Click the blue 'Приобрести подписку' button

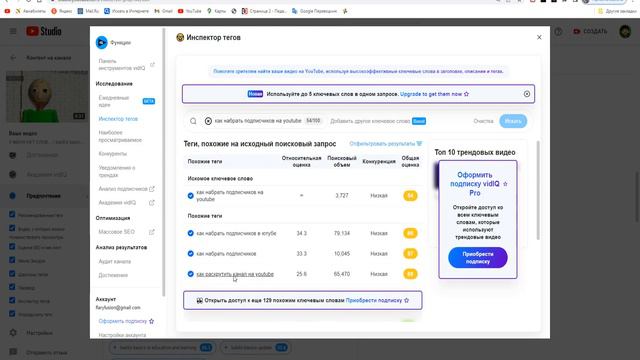(x=478, y=258)
